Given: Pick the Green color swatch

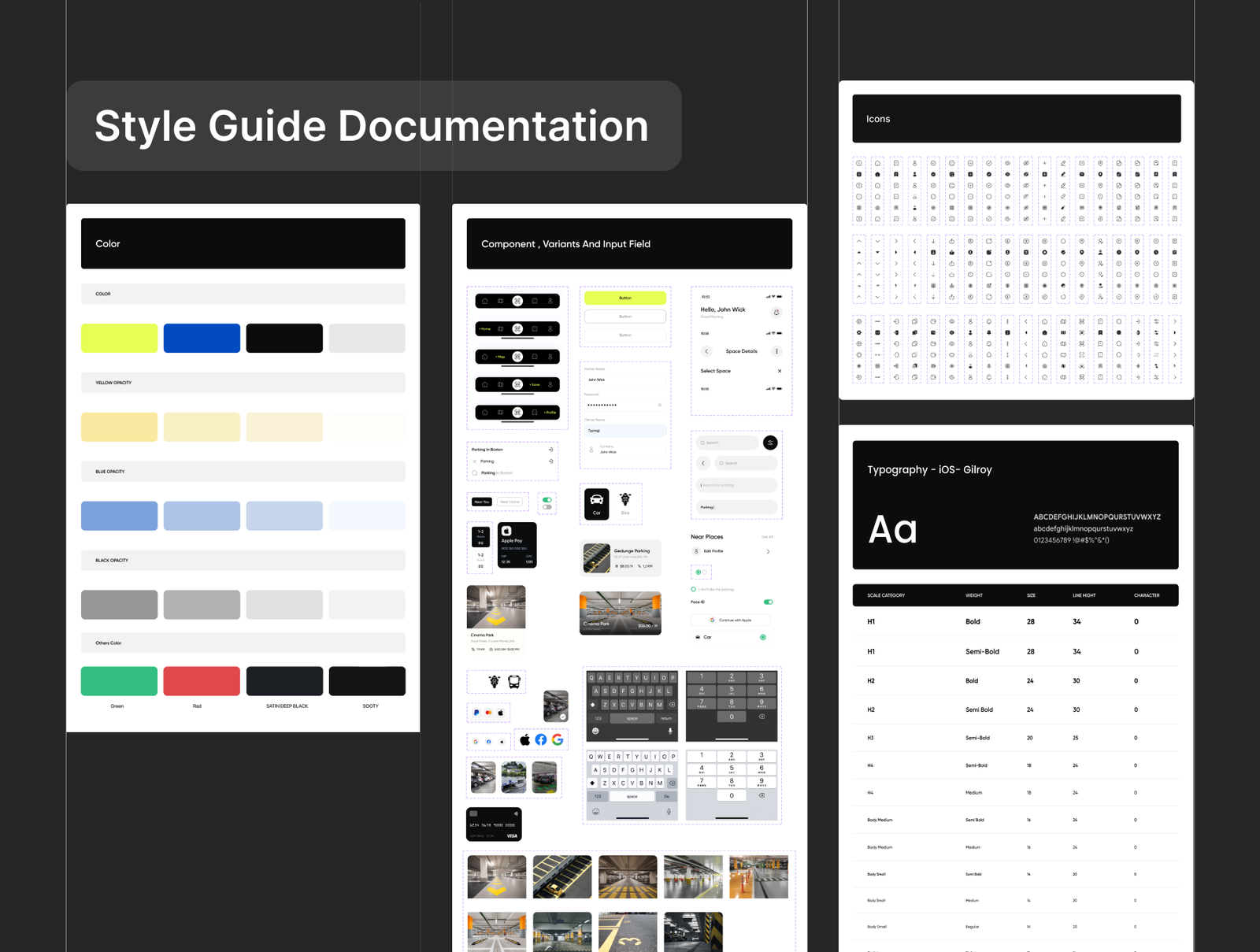Looking at the screenshot, I should 119,681.
